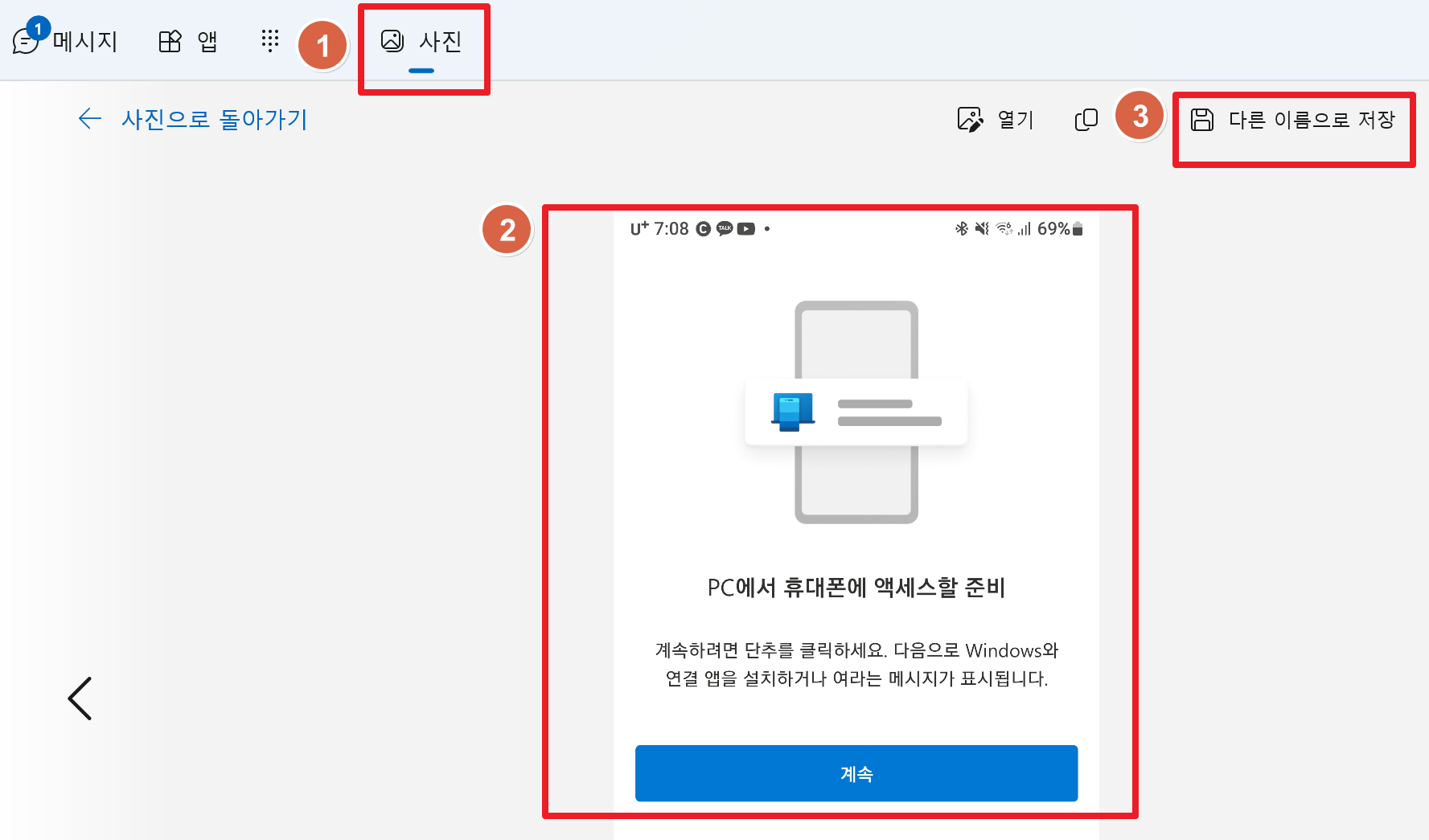This screenshot has height=840, width=1429.
Task: Select the 메시지 chat bubble icon
Action: (x=27, y=42)
